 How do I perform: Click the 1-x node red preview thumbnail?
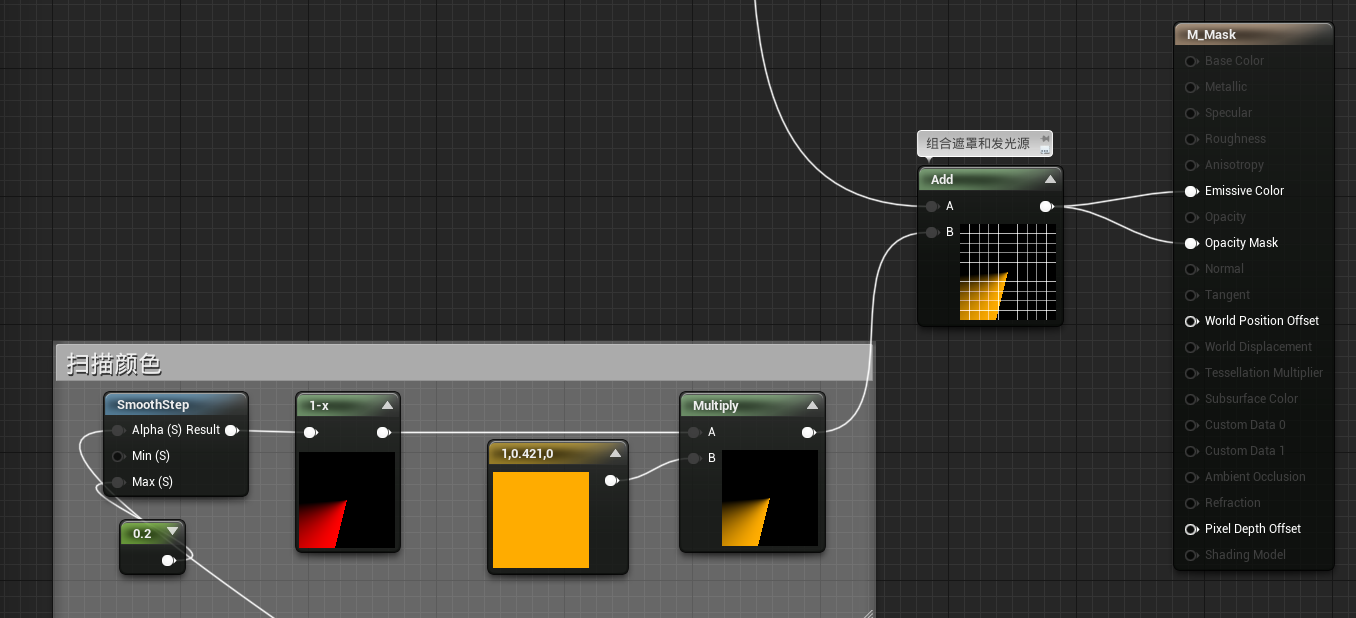(x=347, y=500)
